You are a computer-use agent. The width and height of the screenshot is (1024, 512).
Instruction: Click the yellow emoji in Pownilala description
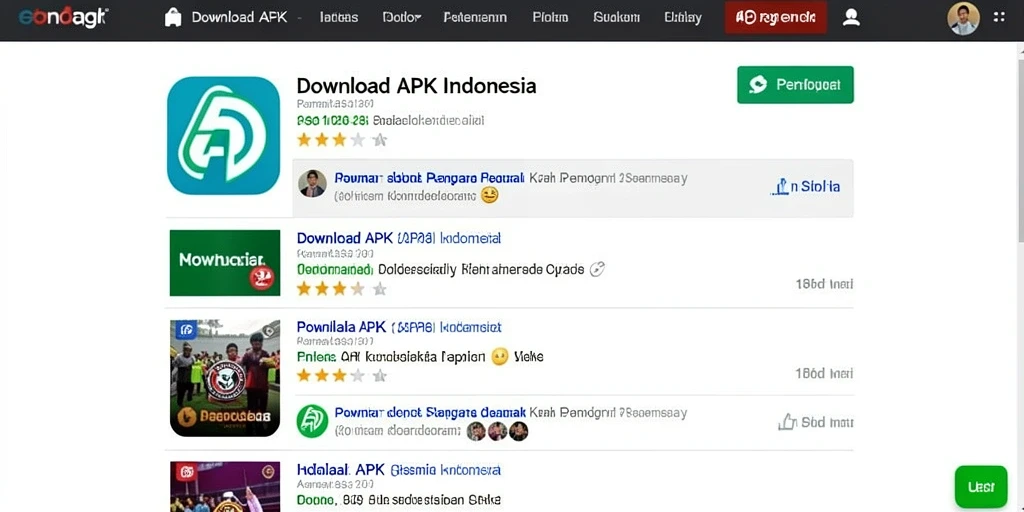[500, 357]
